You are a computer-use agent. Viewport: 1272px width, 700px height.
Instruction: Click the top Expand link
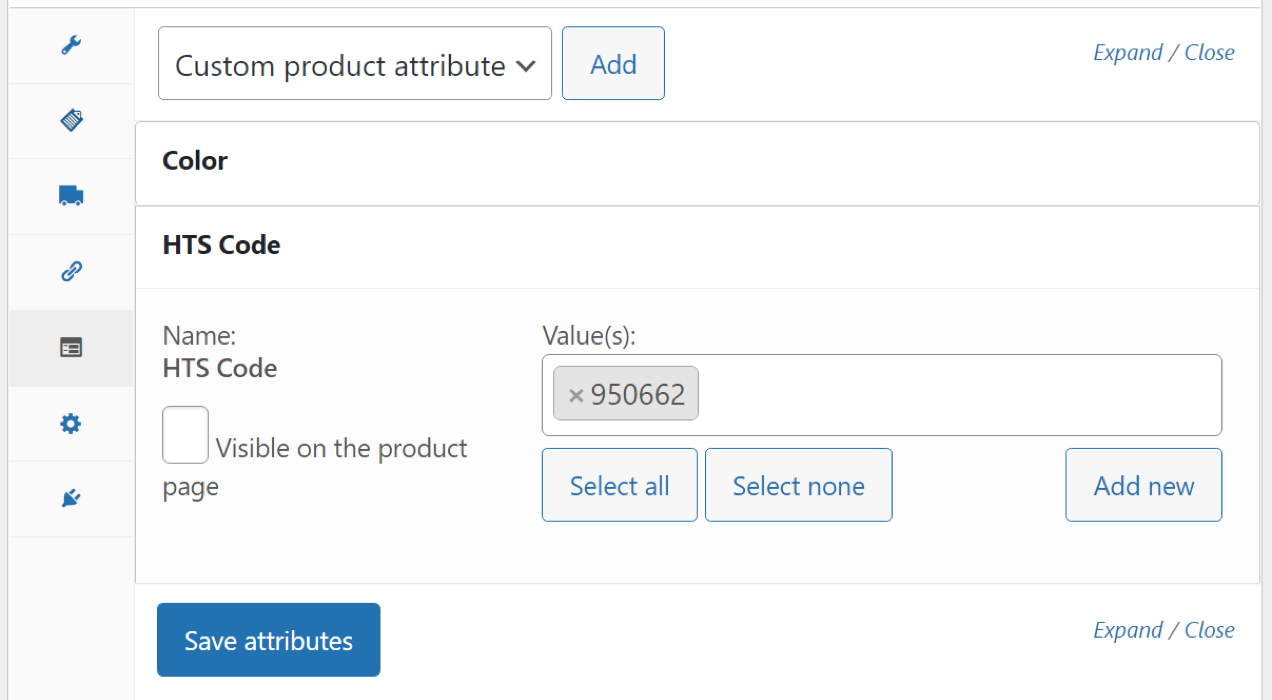pyautogui.click(x=1127, y=53)
